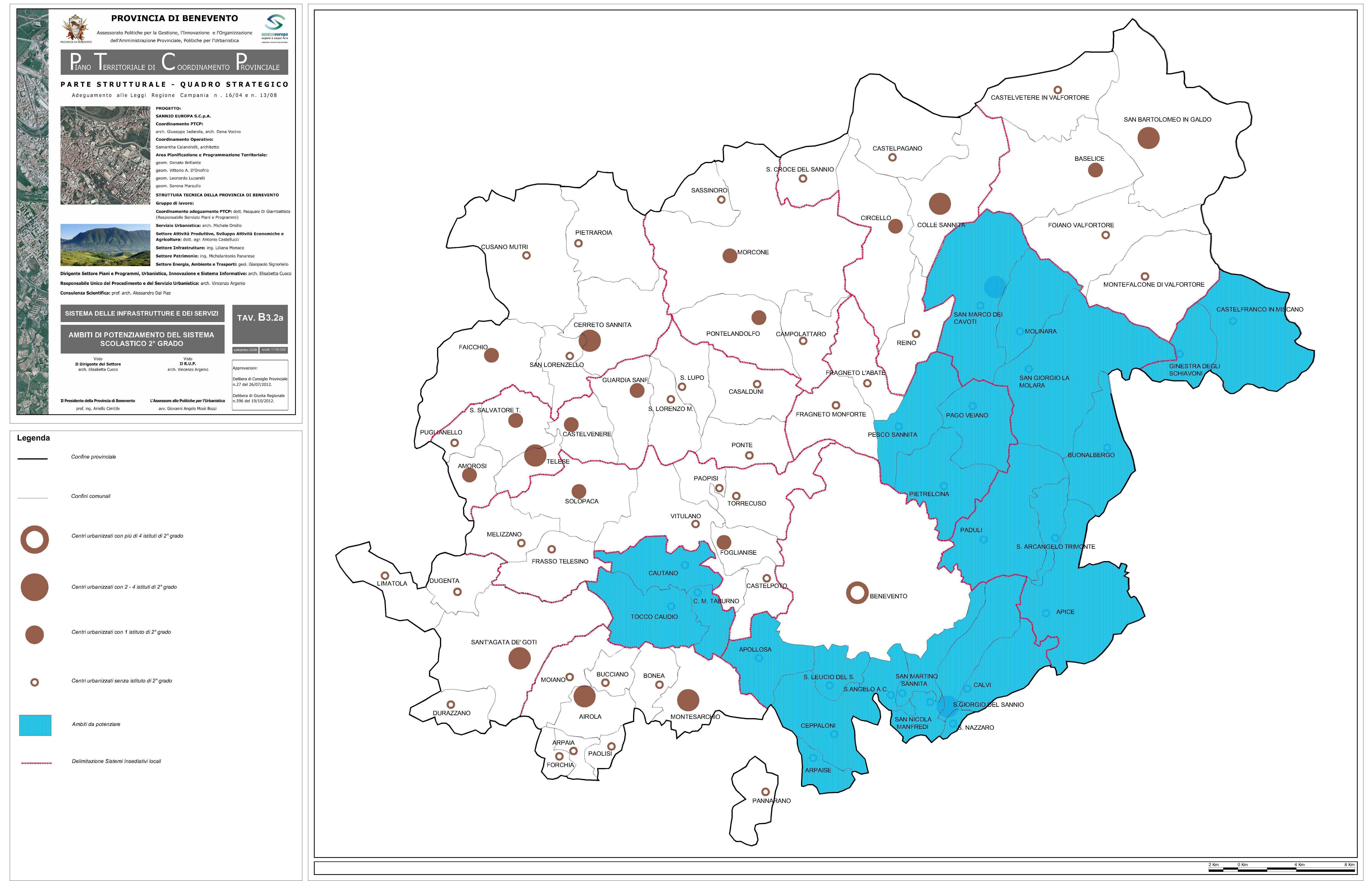Click the Baselice brown dot marker
The width and height of the screenshot is (1372, 881).
[1095, 170]
